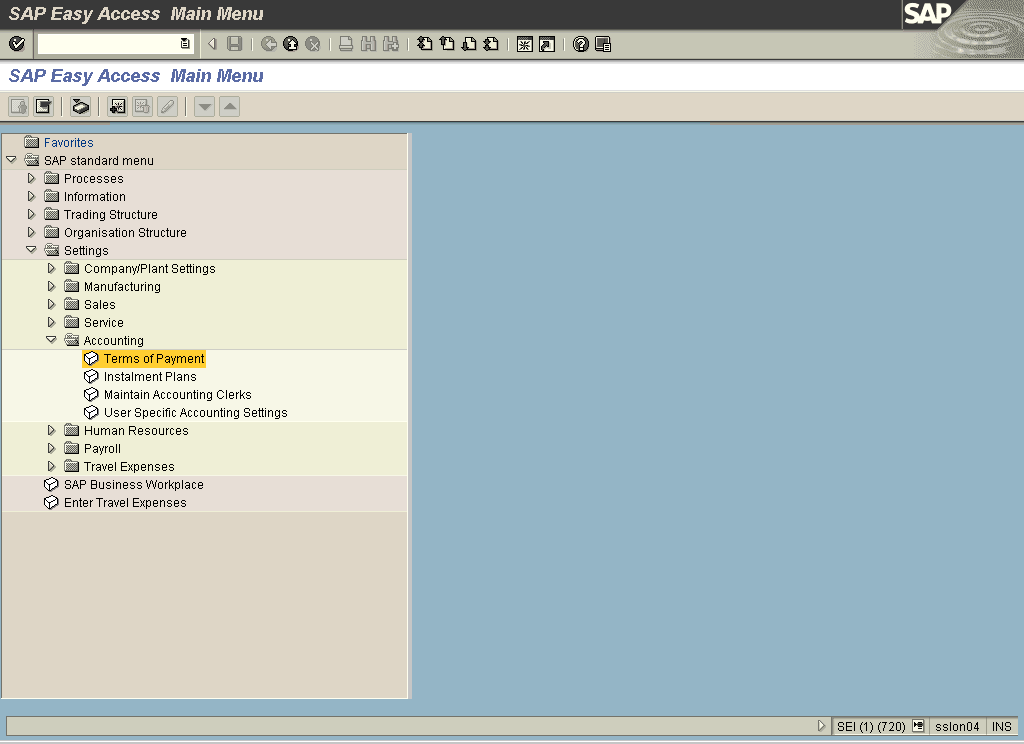Image resolution: width=1024 pixels, height=744 pixels.
Task: Click the Print icon
Action: [x=346, y=44]
